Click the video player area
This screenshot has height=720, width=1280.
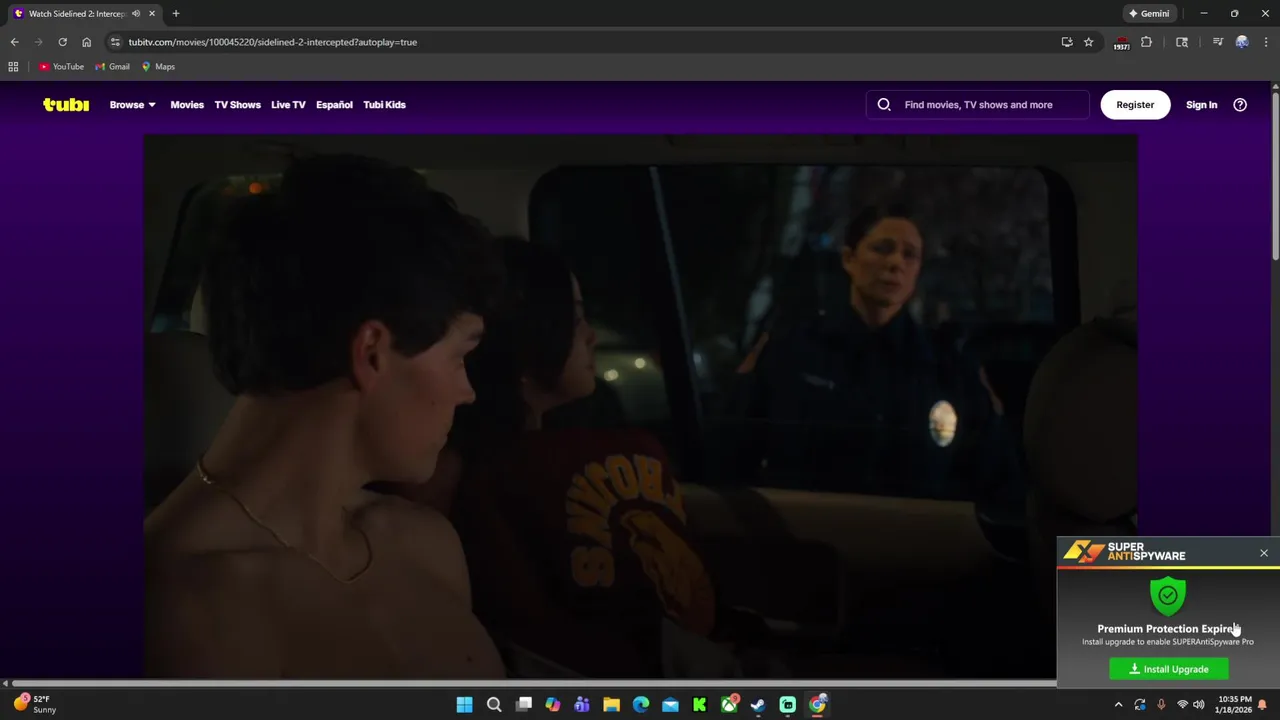(x=640, y=405)
